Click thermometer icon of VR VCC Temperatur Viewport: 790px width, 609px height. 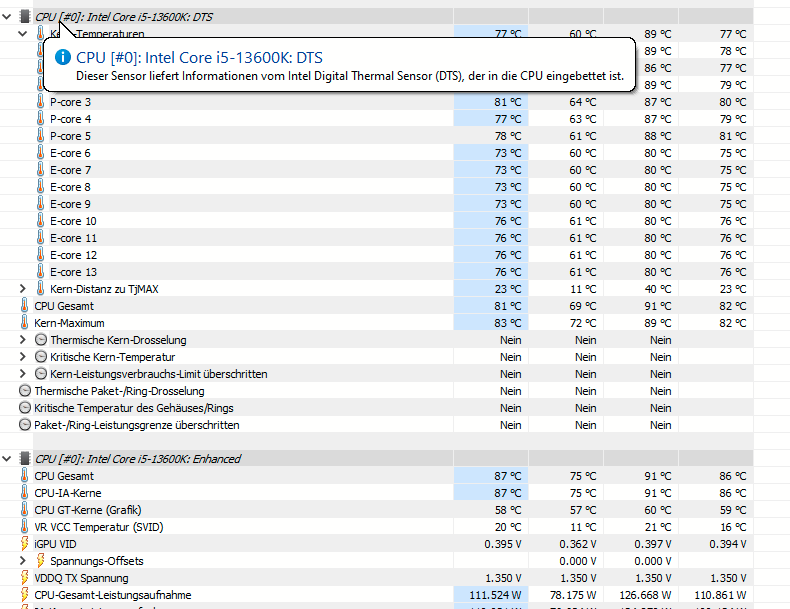point(24,527)
